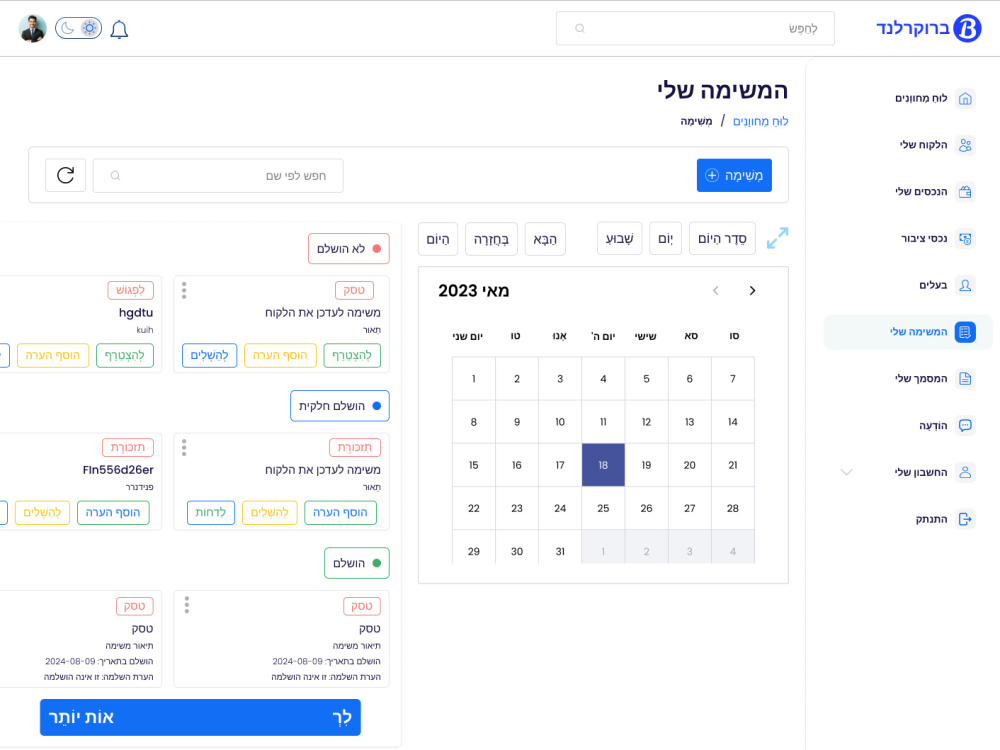Select day 7 in the calendar

(733, 379)
